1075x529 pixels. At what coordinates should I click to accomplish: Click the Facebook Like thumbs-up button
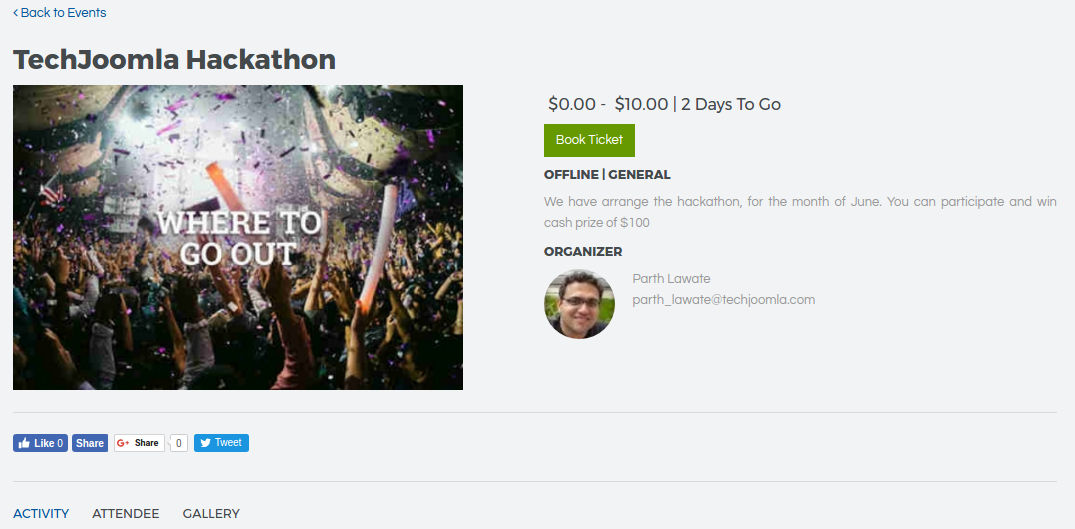tap(40, 443)
